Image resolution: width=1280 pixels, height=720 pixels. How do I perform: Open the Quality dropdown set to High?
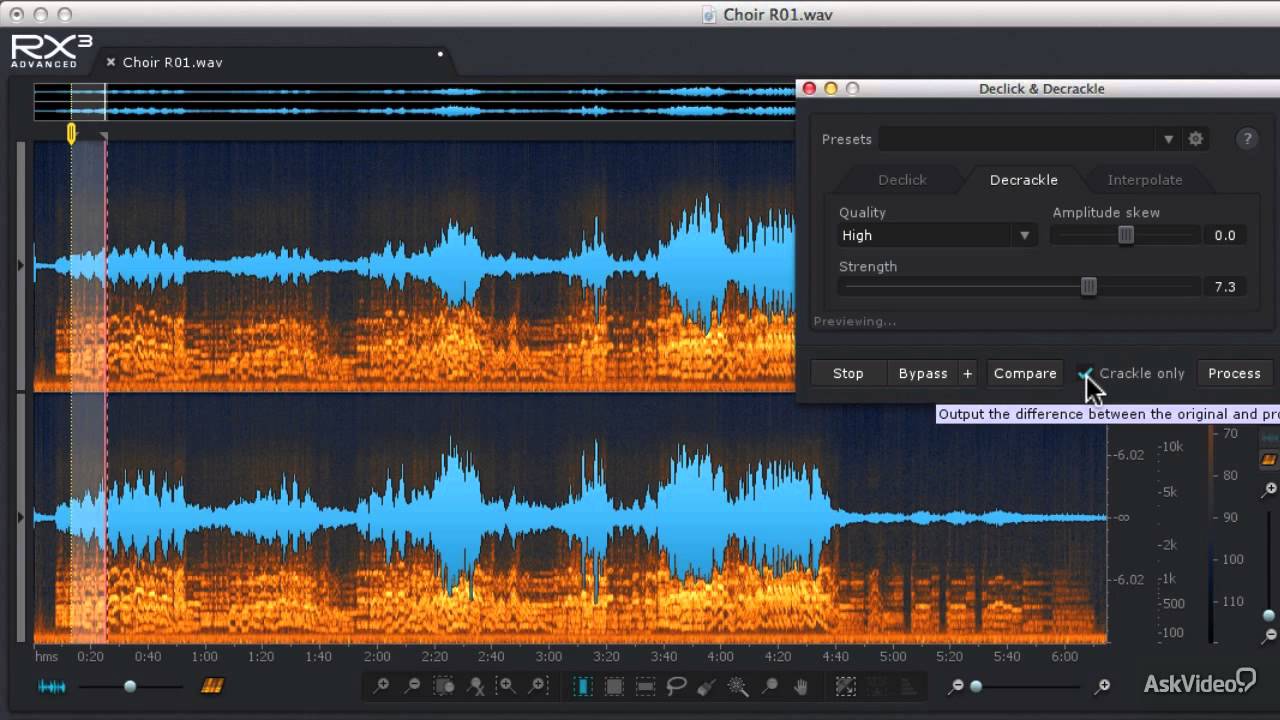(x=937, y=235)
